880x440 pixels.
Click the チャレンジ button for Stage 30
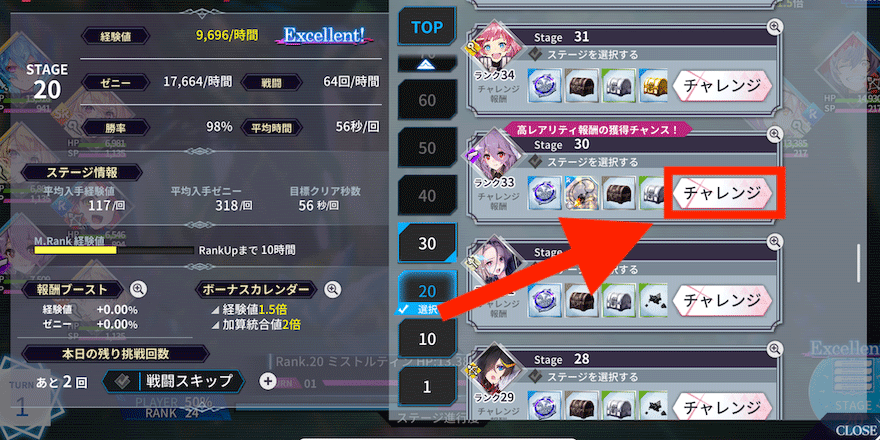(721, 193)
